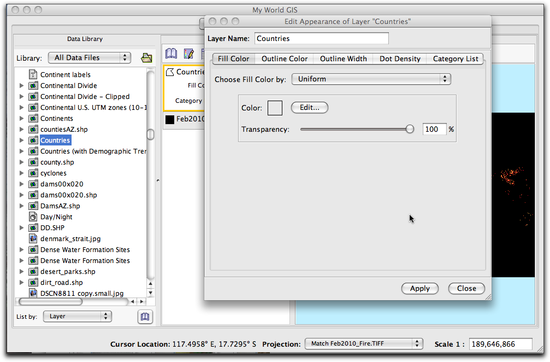Click the DD.SHP layer icon

pyautogui.click(x=33, y=228)
